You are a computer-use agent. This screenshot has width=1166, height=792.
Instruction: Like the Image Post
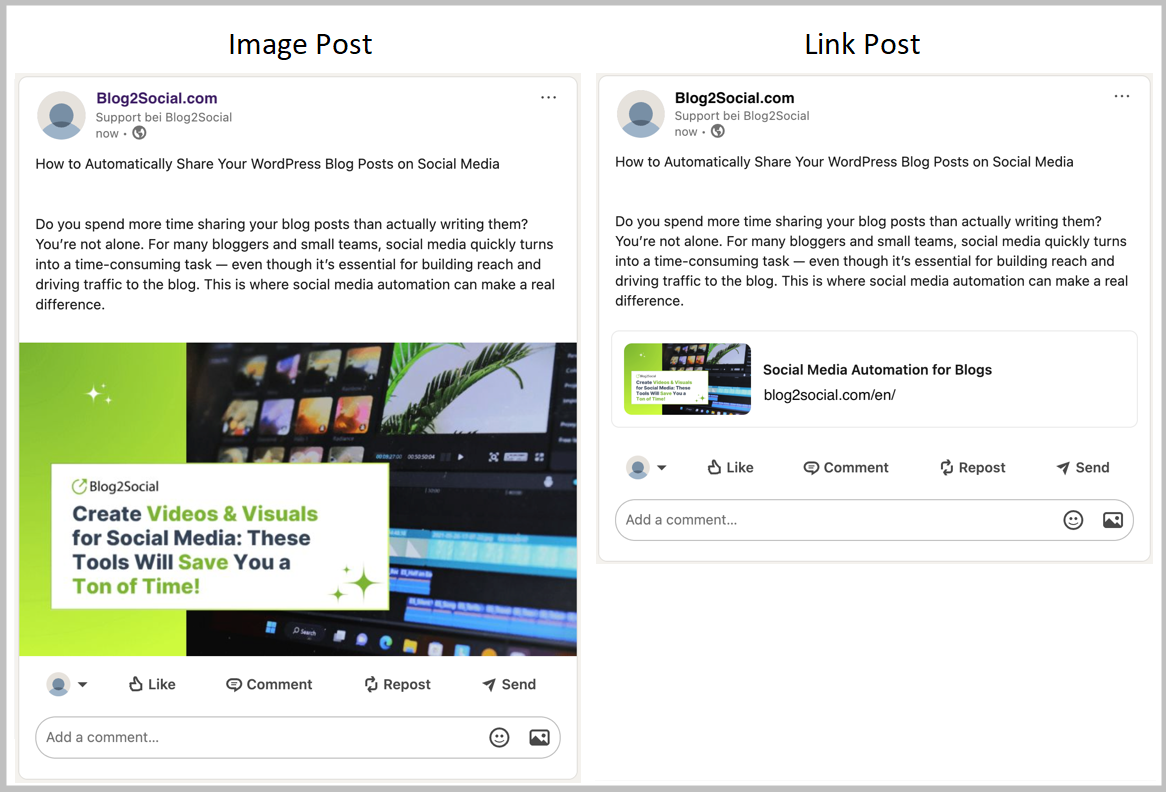[152, 685]
